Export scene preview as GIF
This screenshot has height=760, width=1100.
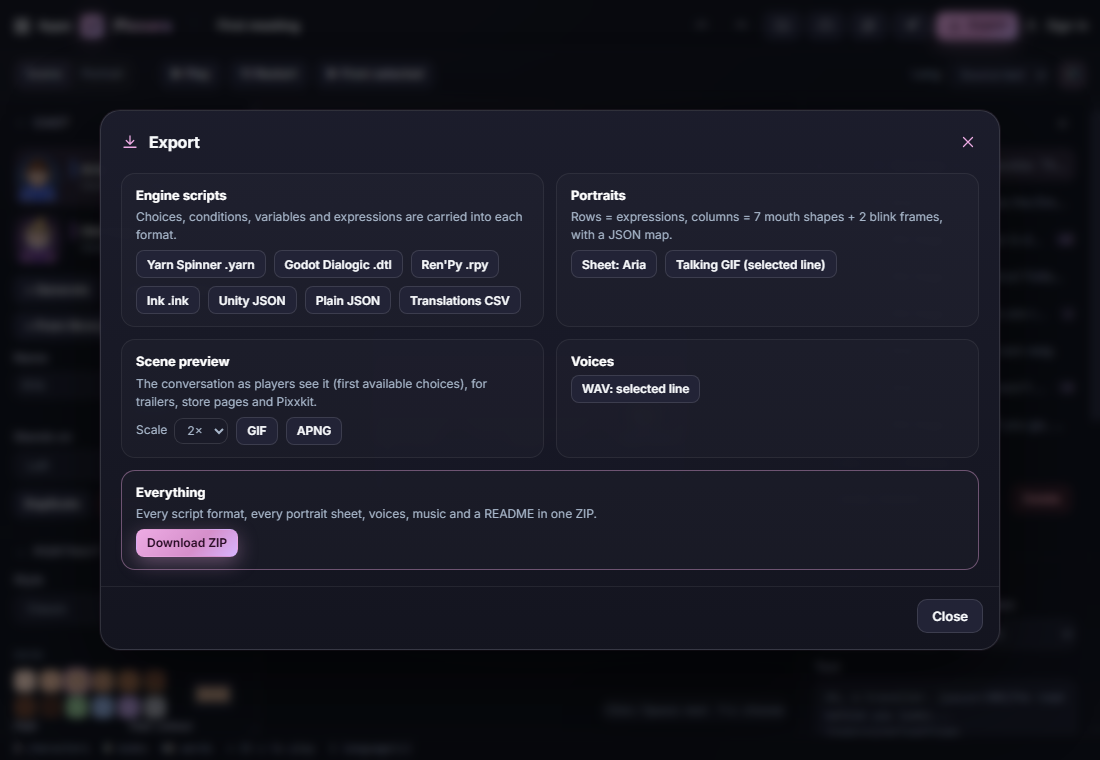click(257, 431)
